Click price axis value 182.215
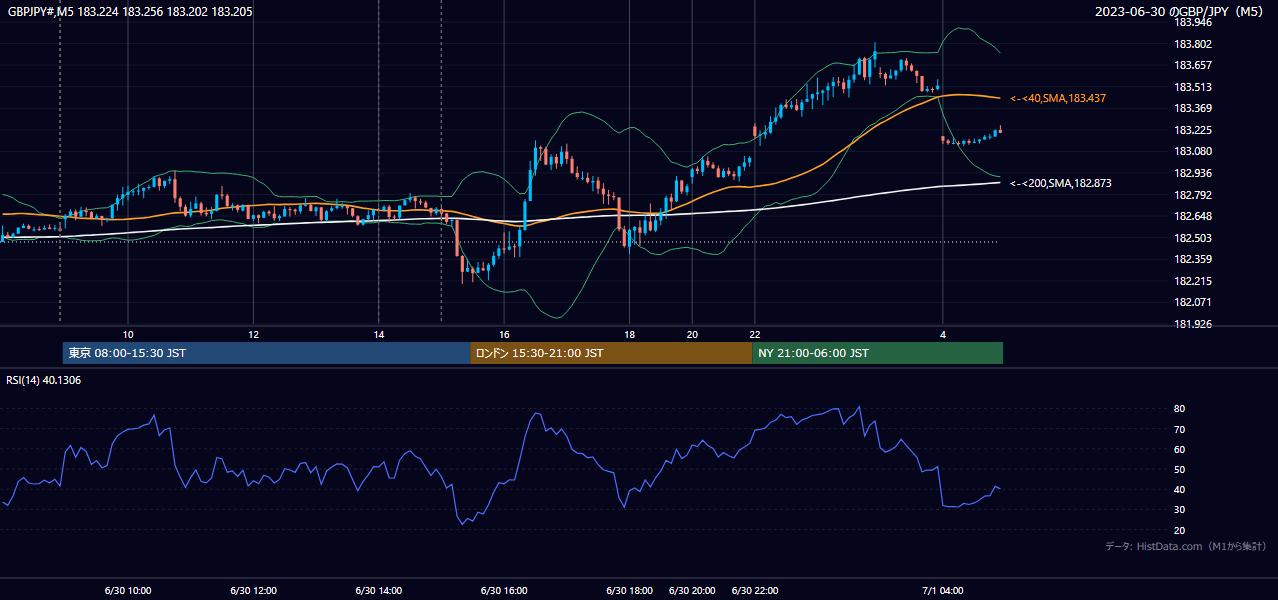This screenshot has height=600, width=1278. tap(1192, 281)
